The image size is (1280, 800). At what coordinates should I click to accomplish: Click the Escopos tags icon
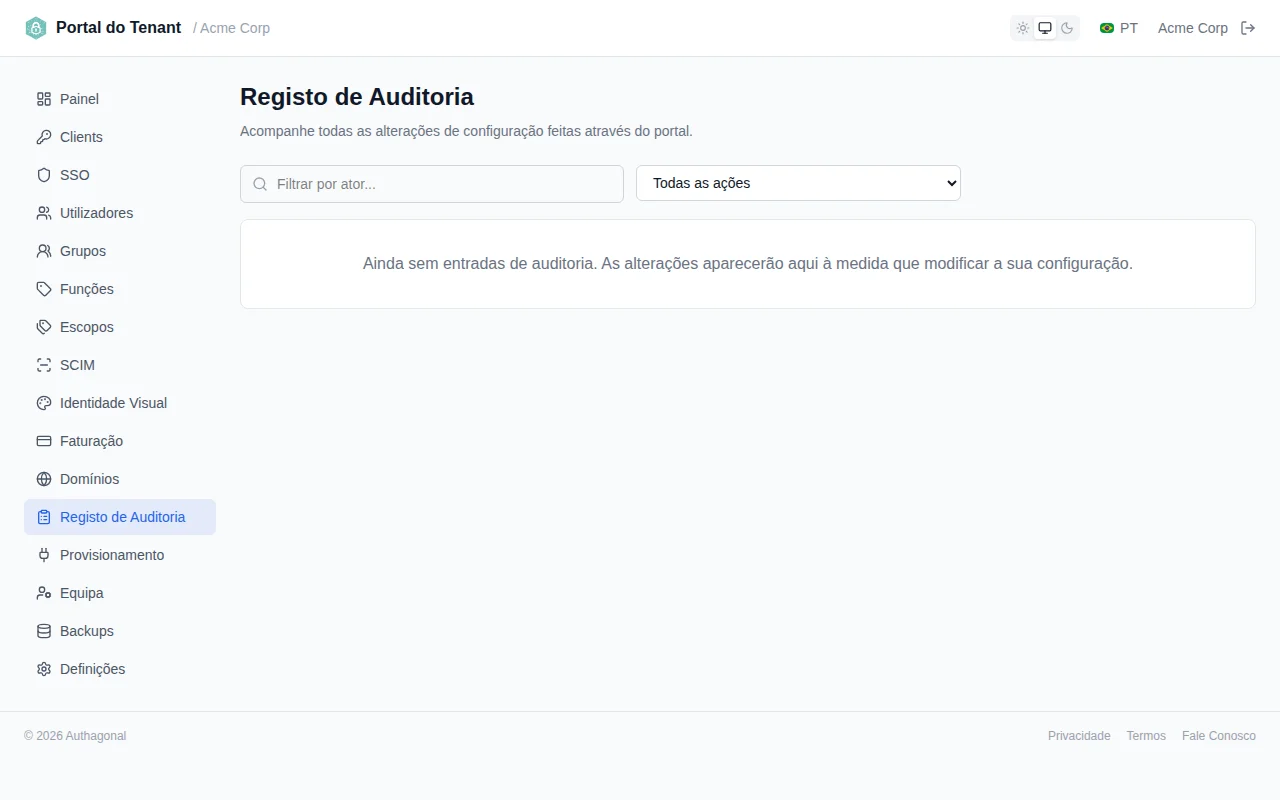click(x=44, y=327)
